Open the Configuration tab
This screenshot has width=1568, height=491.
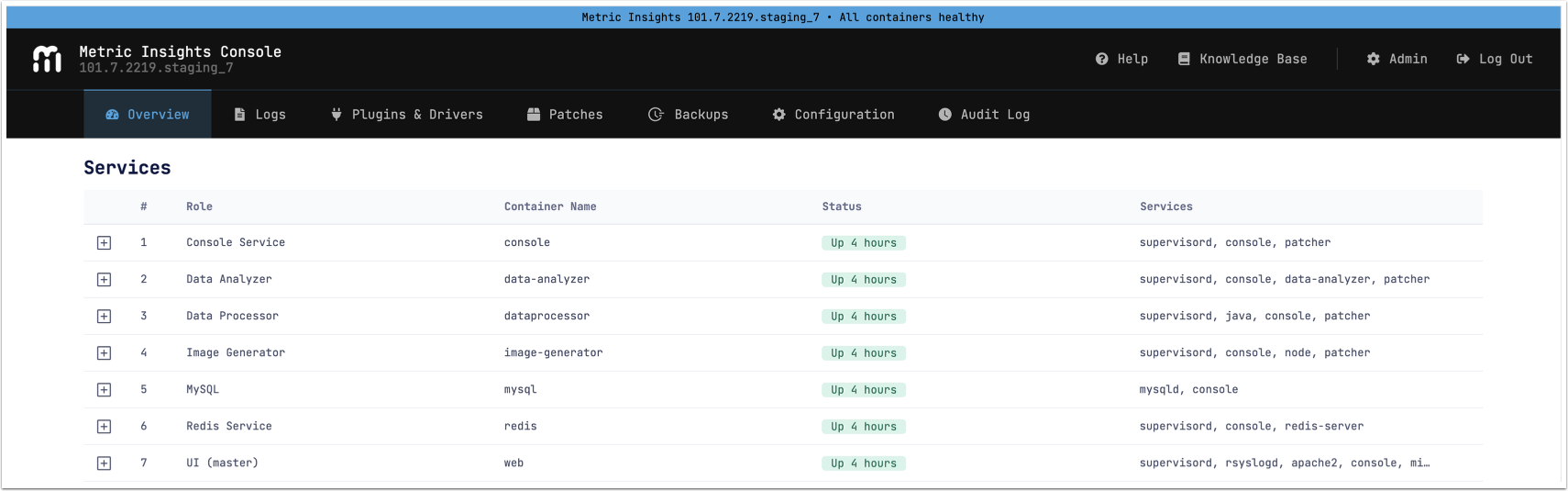click(x=834, y=115)
